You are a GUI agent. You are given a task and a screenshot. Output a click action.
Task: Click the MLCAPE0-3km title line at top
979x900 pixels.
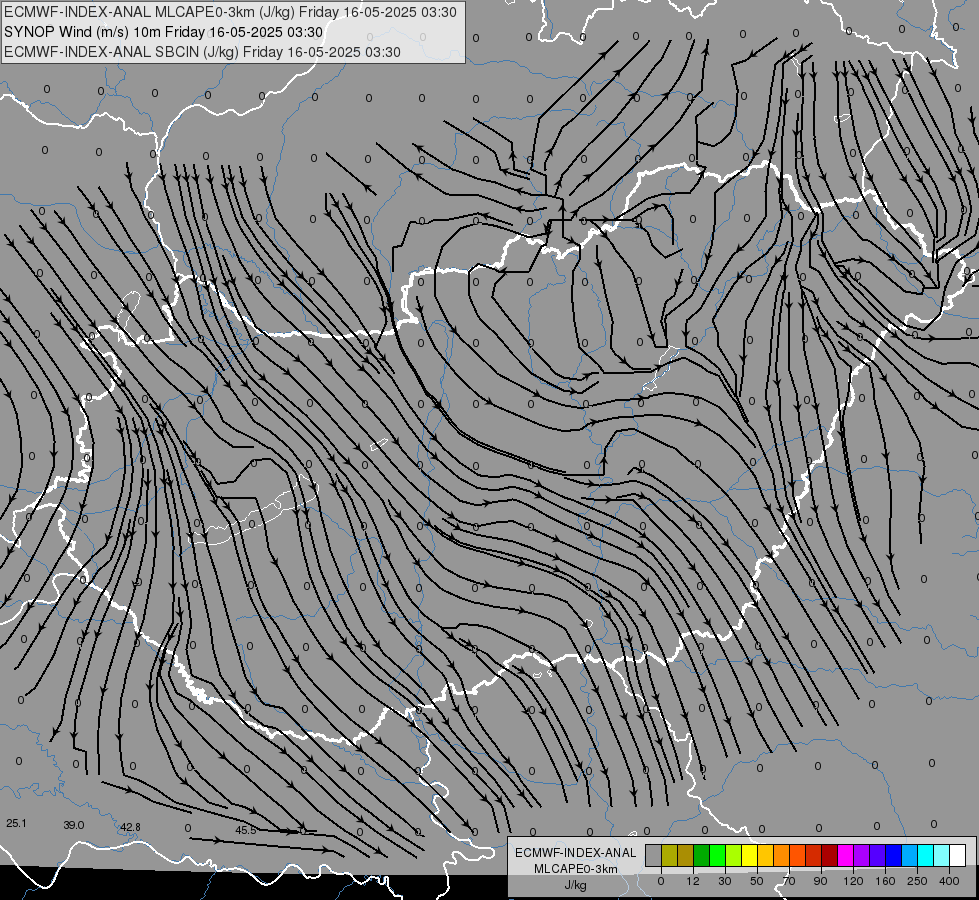tap(230, 12)
